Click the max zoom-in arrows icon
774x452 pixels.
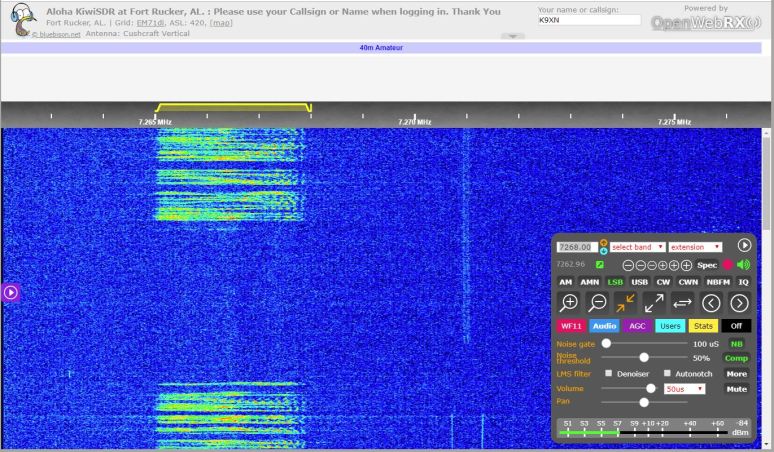(625, 302)
